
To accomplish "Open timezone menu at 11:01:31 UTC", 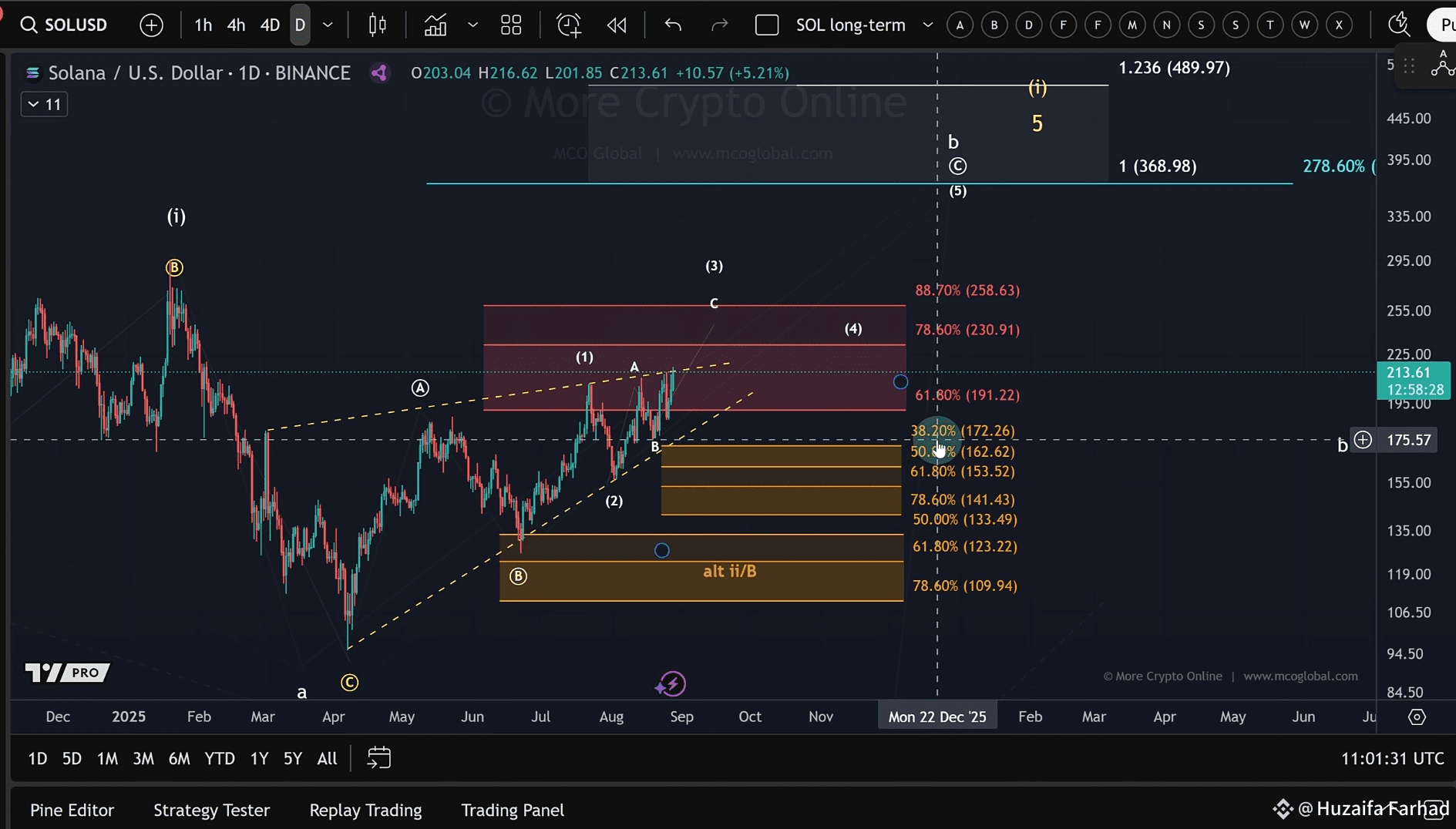I will (1392, 759).
